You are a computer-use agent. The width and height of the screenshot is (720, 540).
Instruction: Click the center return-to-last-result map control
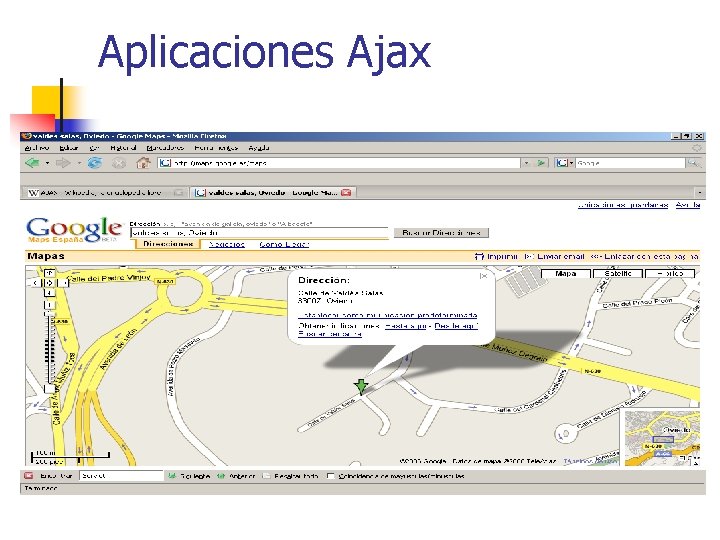tap(49, 283)
